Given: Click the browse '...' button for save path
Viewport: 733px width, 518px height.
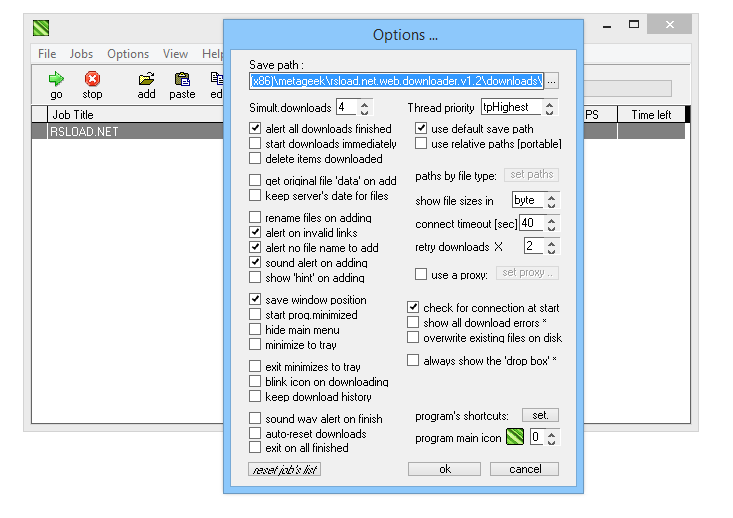Looking at the screenshot, I should (x=552, y=81).
